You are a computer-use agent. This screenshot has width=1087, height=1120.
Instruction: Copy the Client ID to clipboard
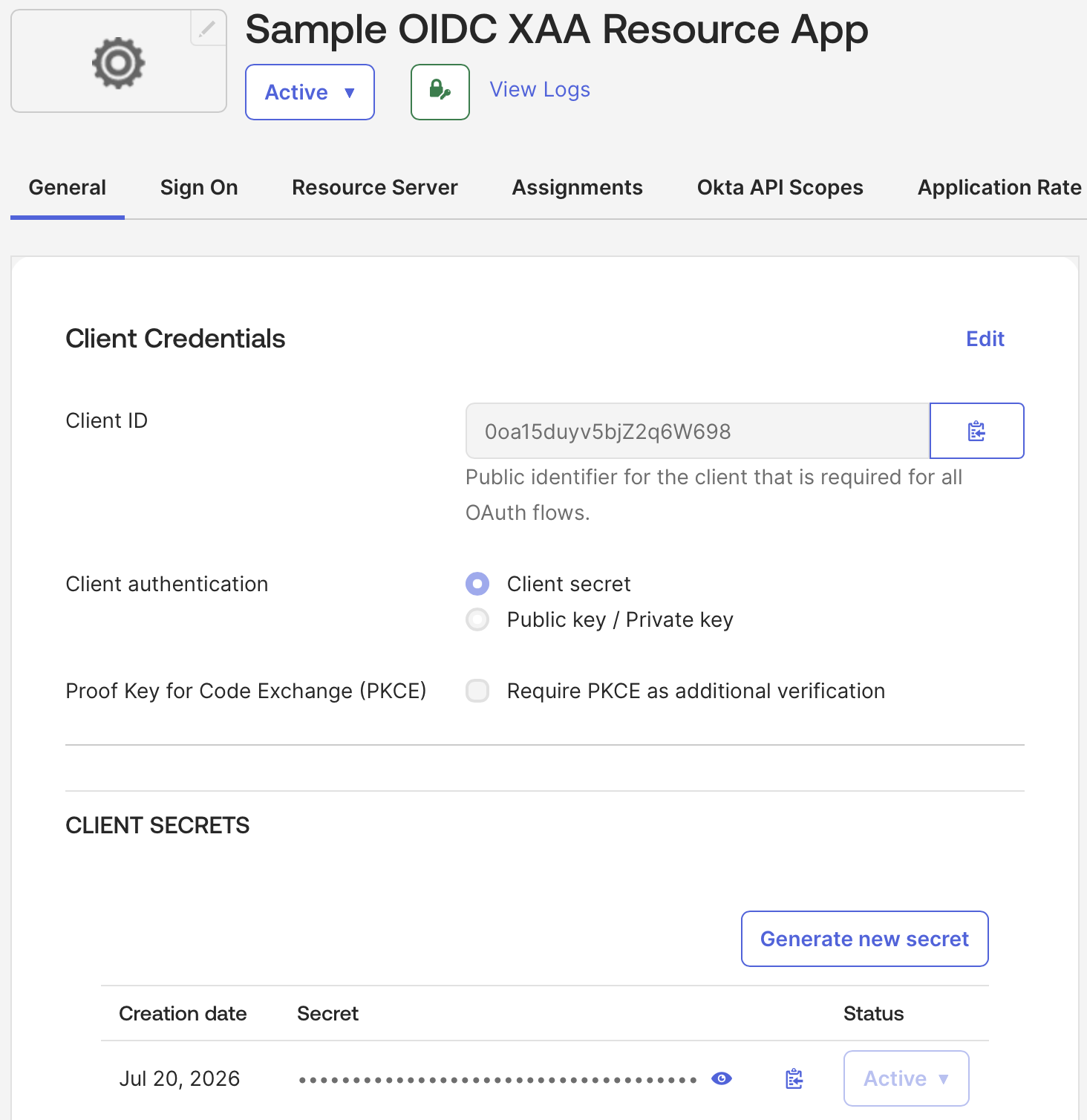pyautogui.click(x=977, y=431)
